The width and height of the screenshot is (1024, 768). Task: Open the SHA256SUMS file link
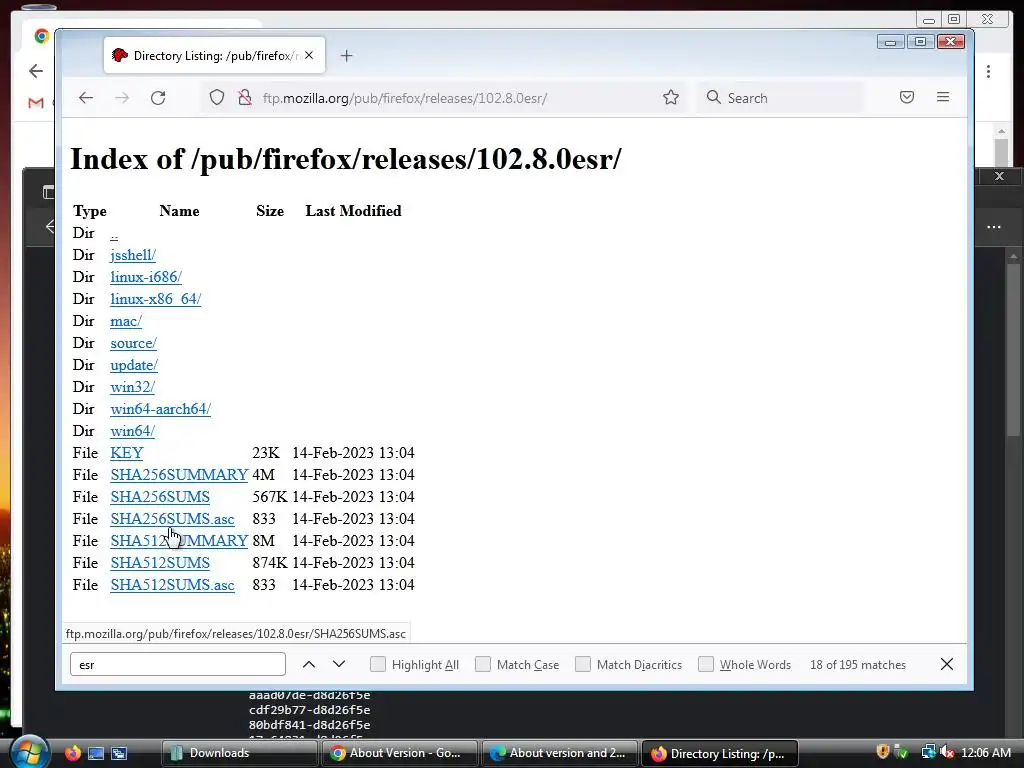pos(160,497)
